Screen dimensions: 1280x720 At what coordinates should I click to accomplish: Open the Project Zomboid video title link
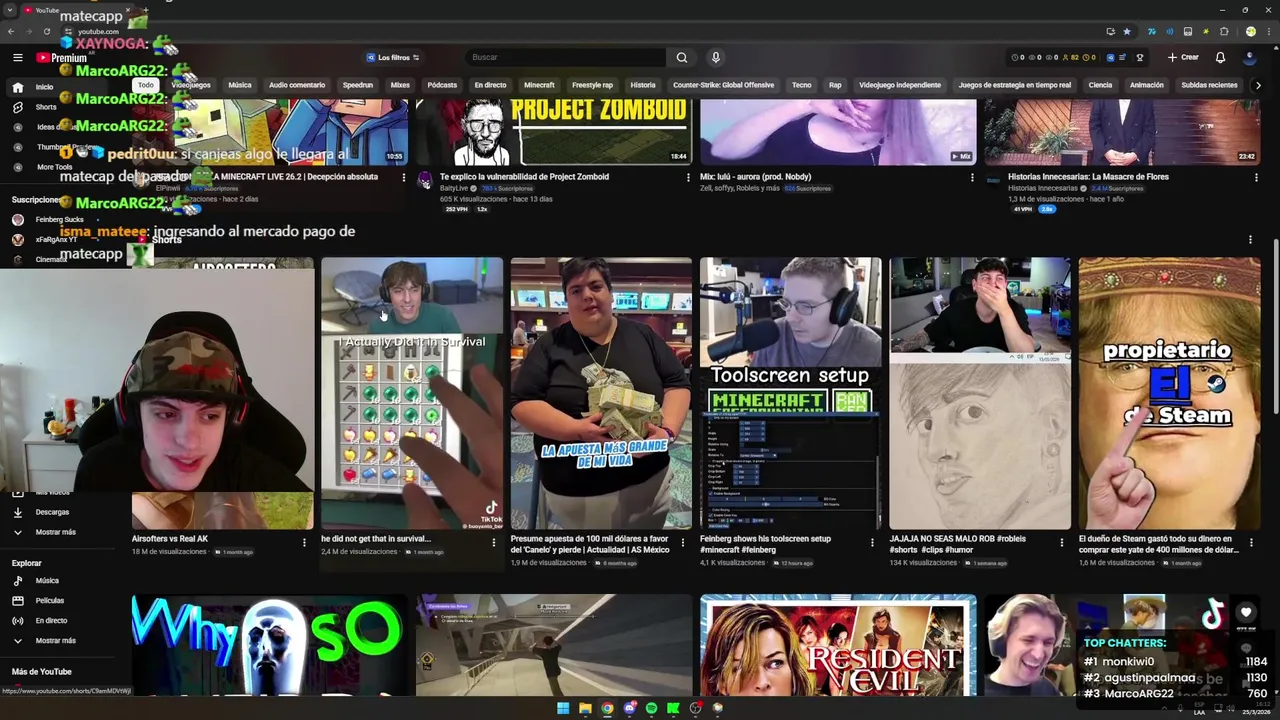524,177
